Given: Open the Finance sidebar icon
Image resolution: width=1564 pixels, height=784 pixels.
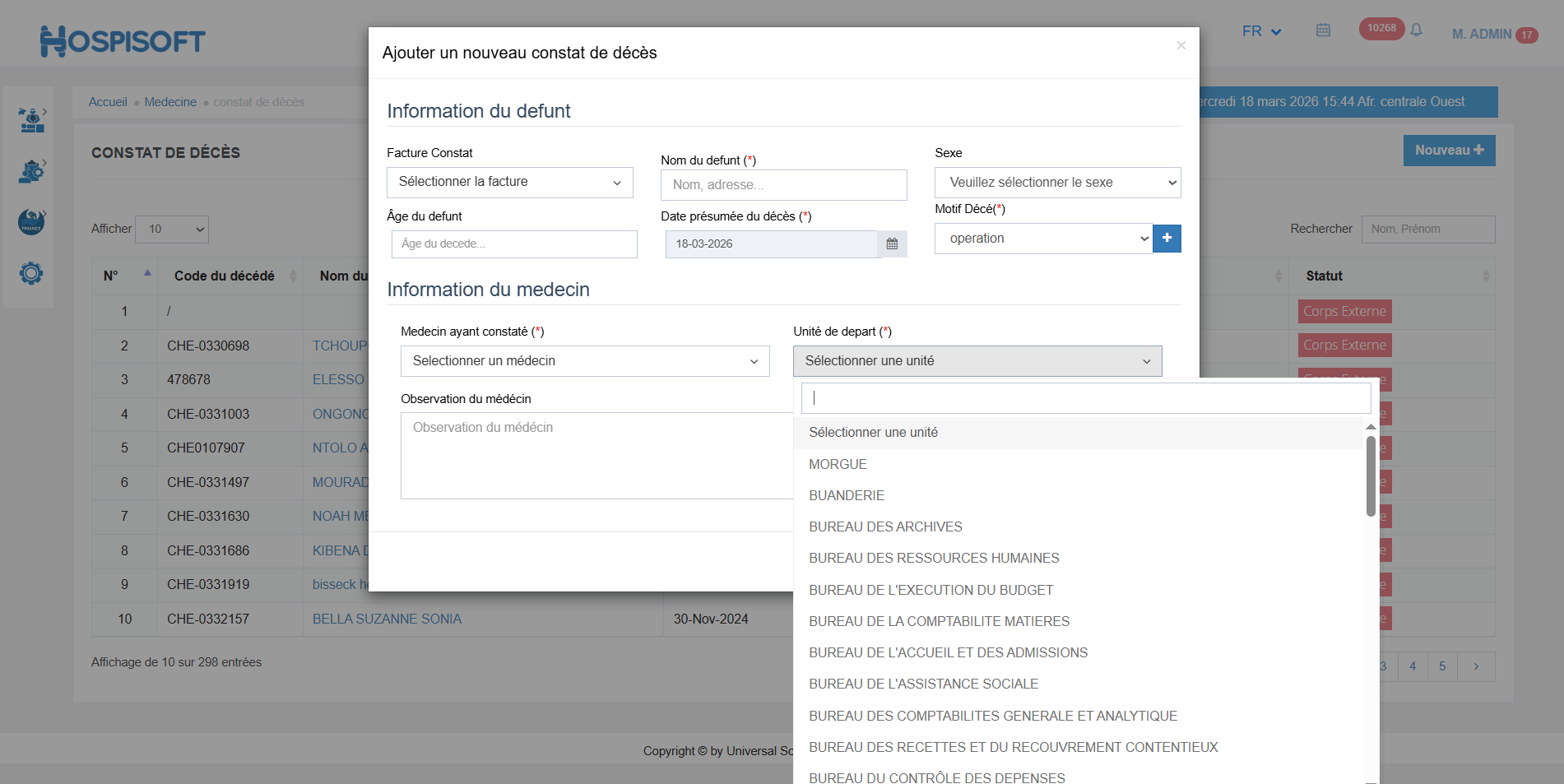Looking at the screenshot, I should click(31, 222).
